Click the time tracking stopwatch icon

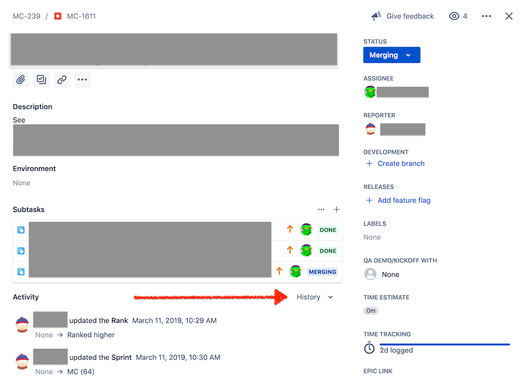[x=369, y=348]
